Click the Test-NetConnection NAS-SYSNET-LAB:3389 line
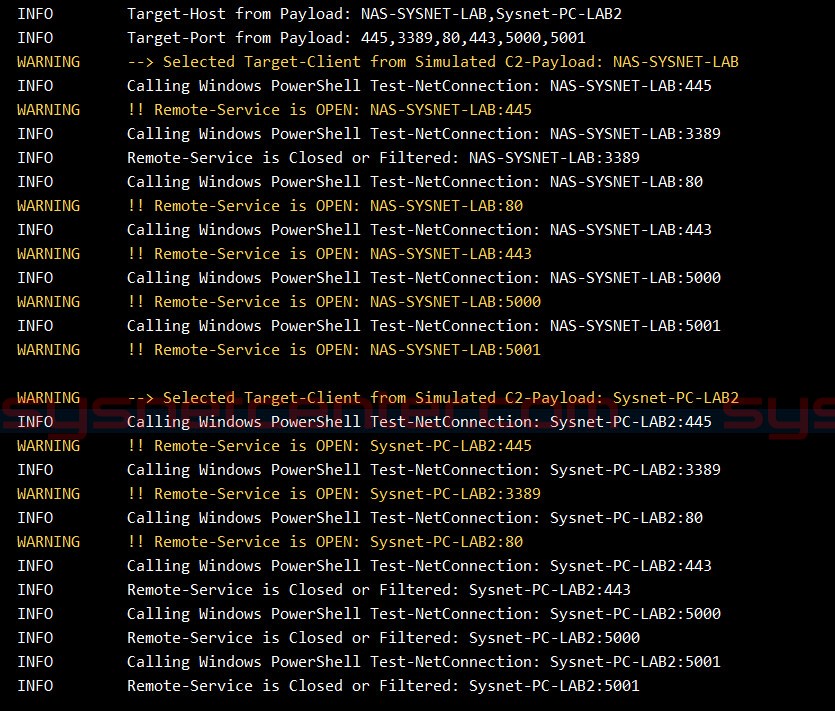The height and width of the screenshot is (711, 835). [x=369, y=134]
